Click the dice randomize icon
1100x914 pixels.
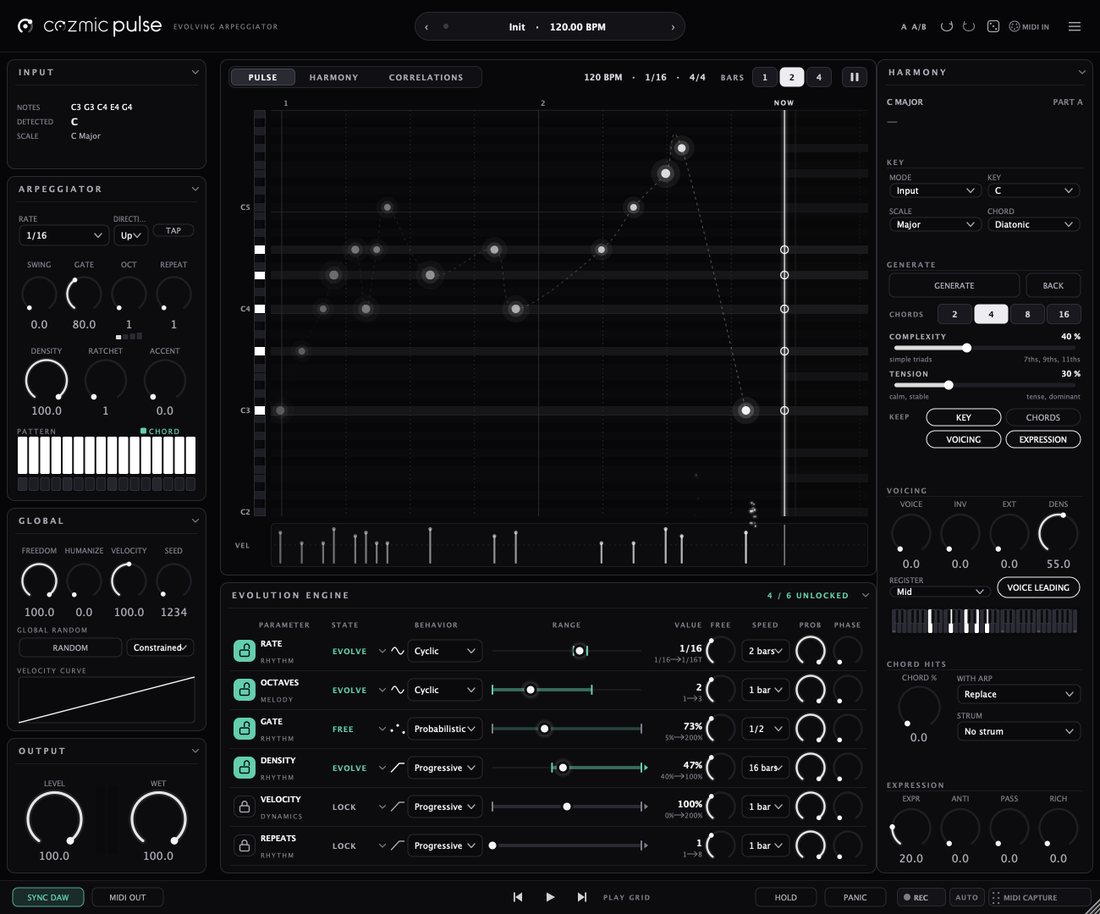tap(993, 27)
